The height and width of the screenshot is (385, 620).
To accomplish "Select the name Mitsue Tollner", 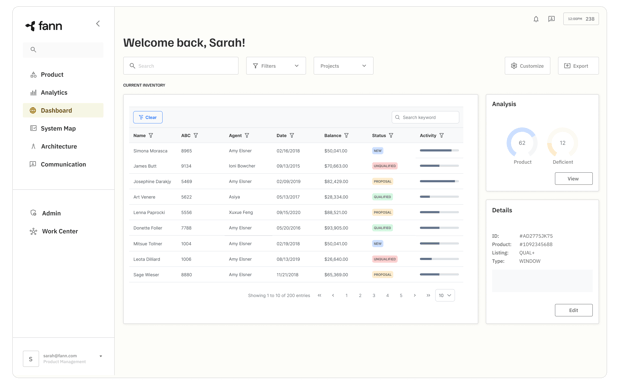I will pyautogui.click(x=147, y=244).
